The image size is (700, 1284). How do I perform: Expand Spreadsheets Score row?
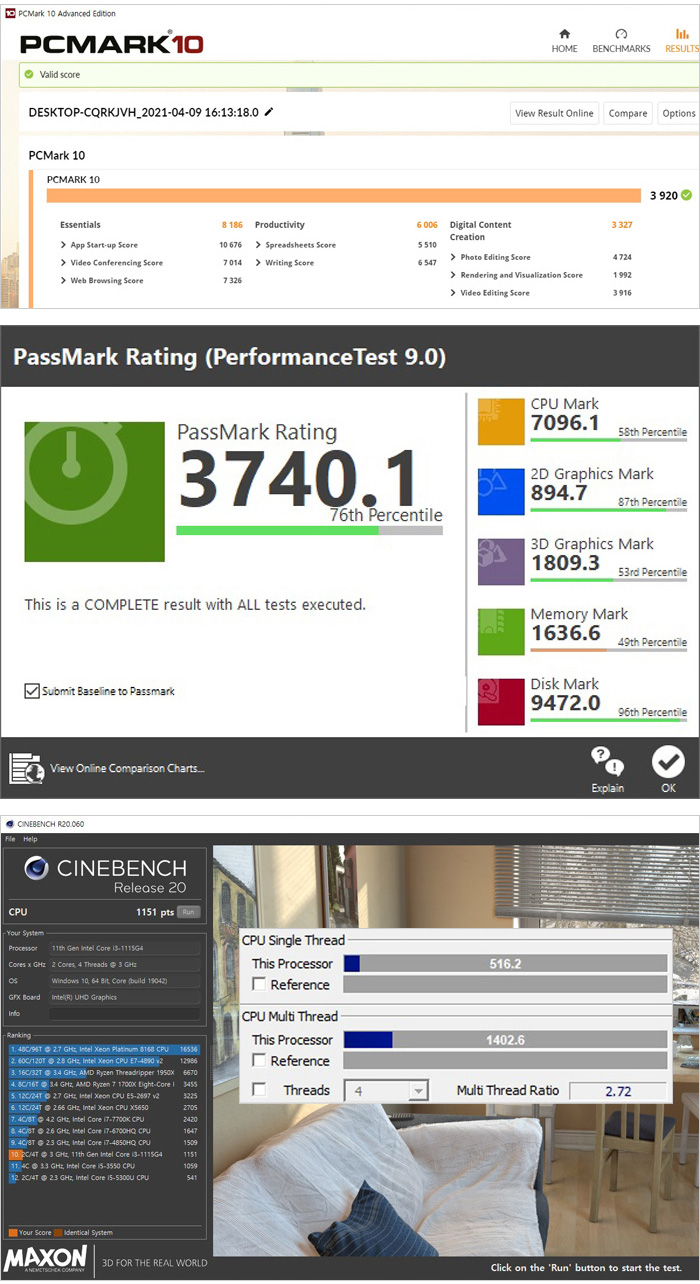(x=259, y=245)
